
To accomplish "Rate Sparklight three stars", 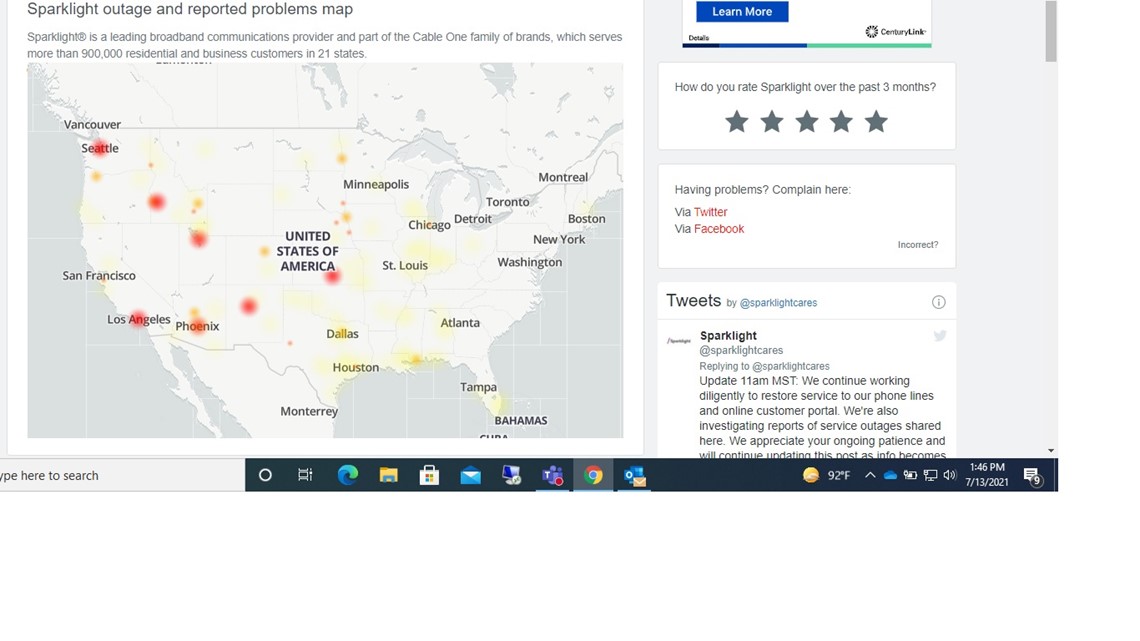I will pos(806,121).
